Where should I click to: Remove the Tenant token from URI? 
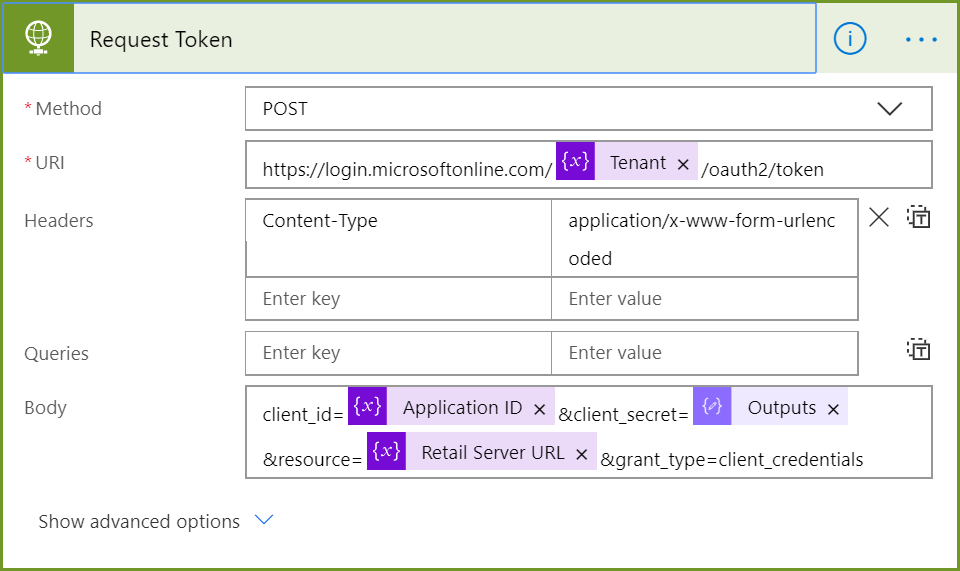683,164
